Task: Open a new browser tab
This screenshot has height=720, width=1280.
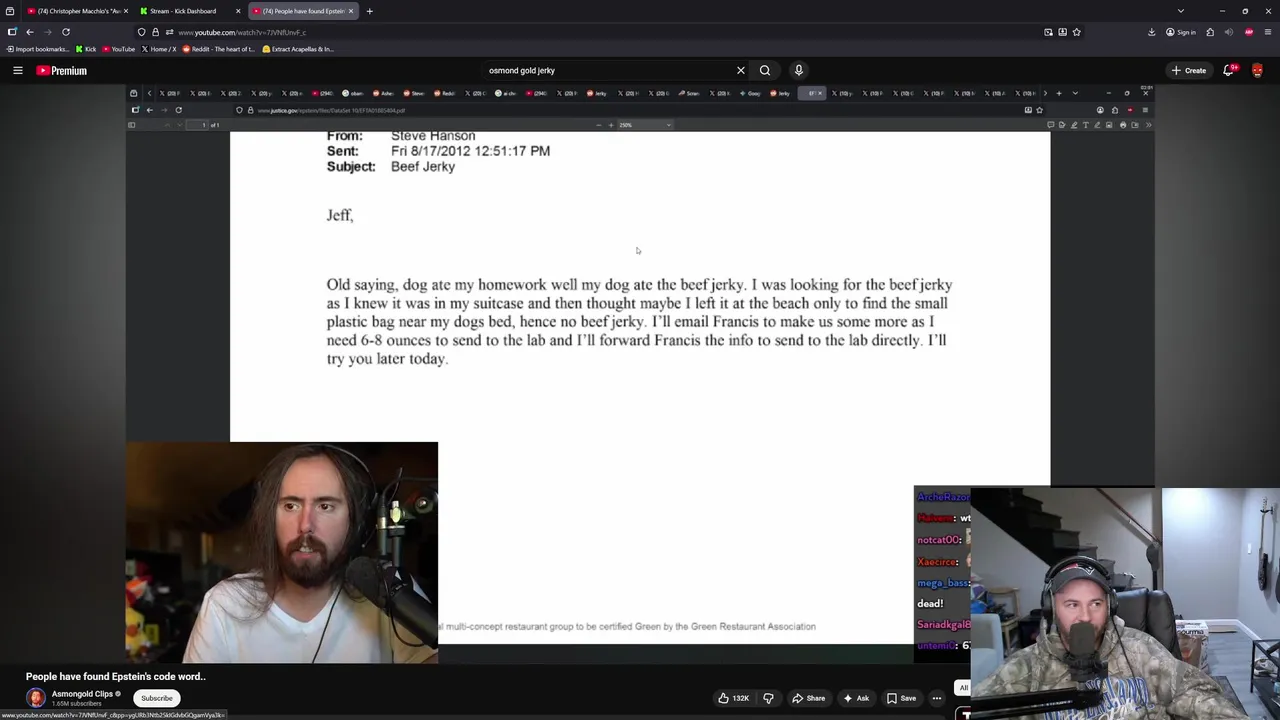Action: pos(369,11)
